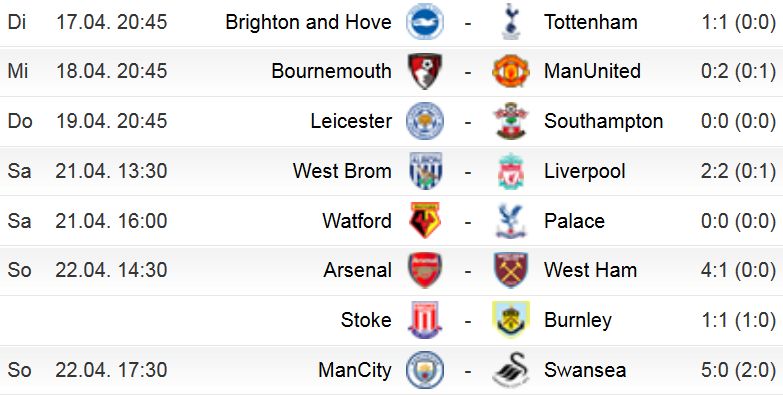783x395 pixels.
Task: Click the Tottenham cockerel crest
Action: coord(510,21)
